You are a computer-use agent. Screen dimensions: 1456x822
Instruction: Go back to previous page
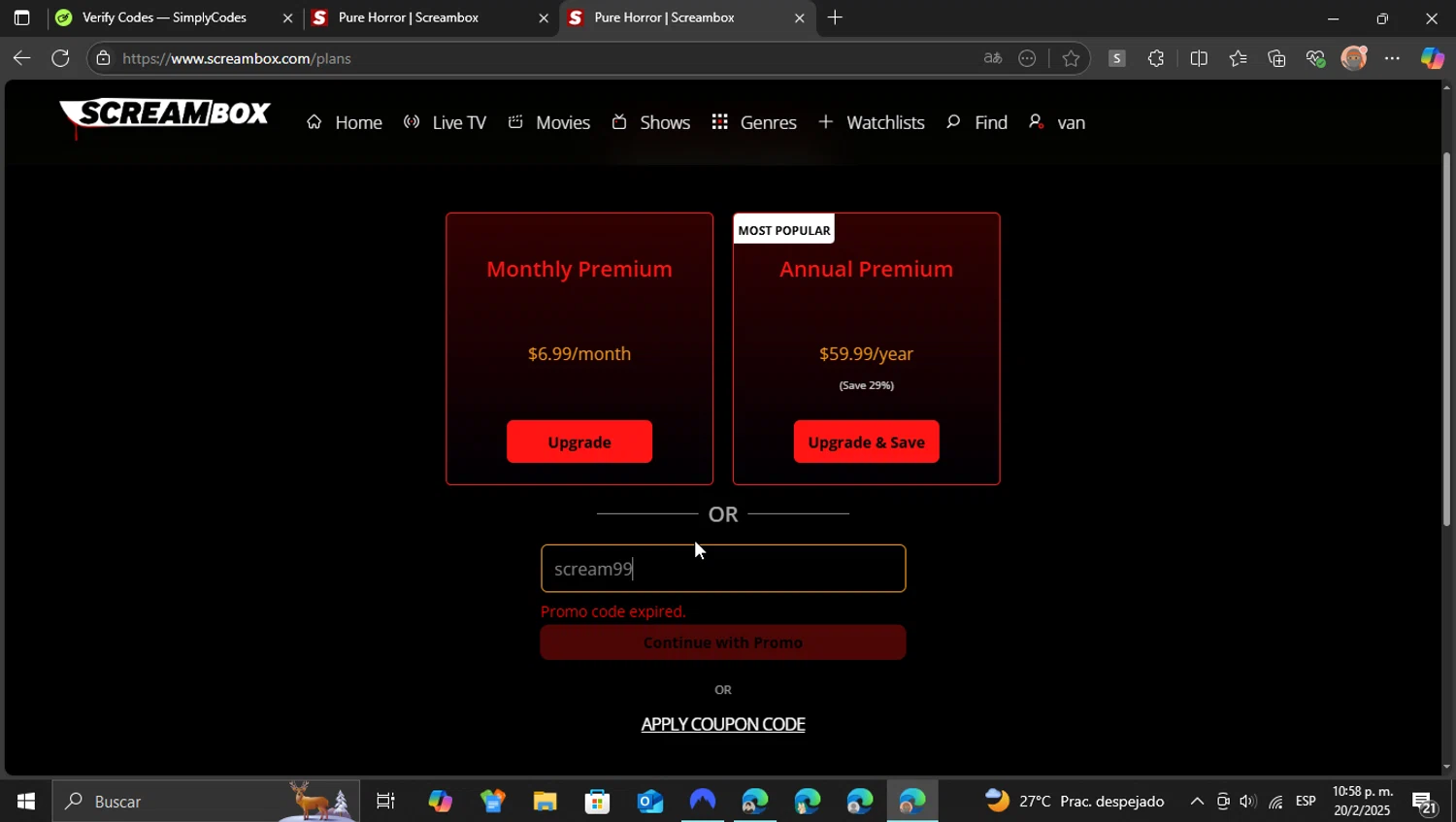21,58
